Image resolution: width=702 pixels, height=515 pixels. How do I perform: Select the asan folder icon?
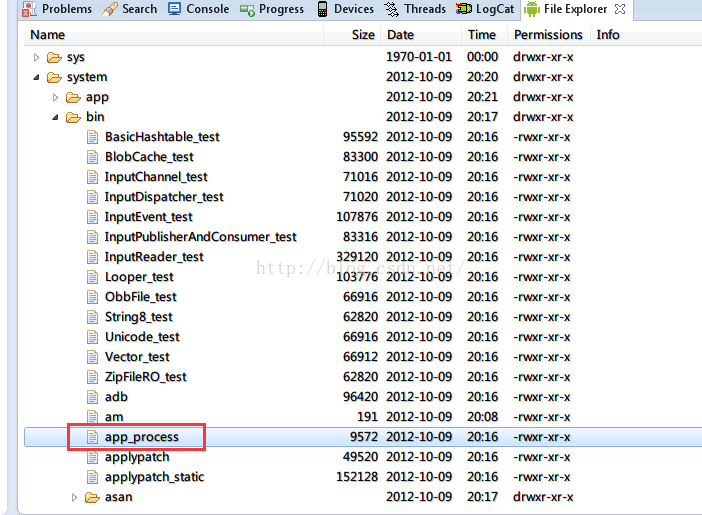pyautogui.click(x=92, y=497)
